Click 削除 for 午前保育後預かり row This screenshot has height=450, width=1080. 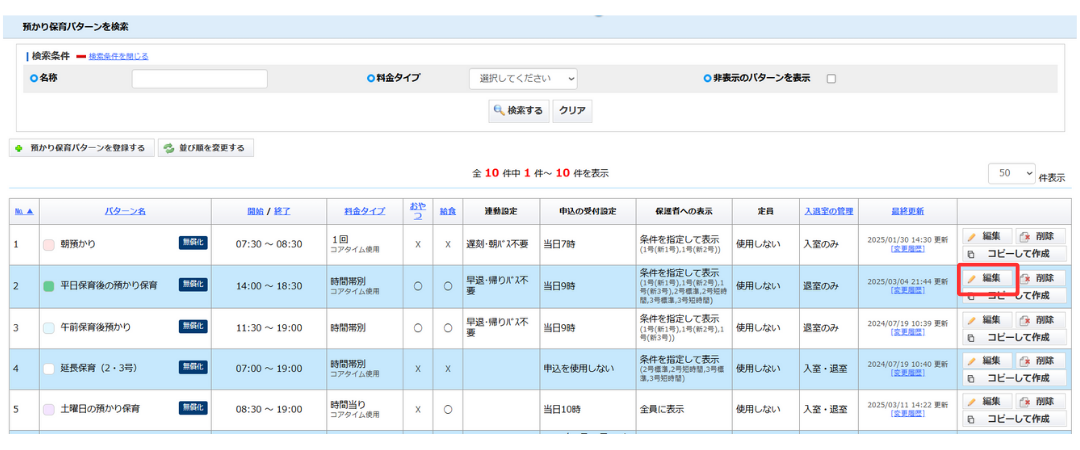(1041, 320)
